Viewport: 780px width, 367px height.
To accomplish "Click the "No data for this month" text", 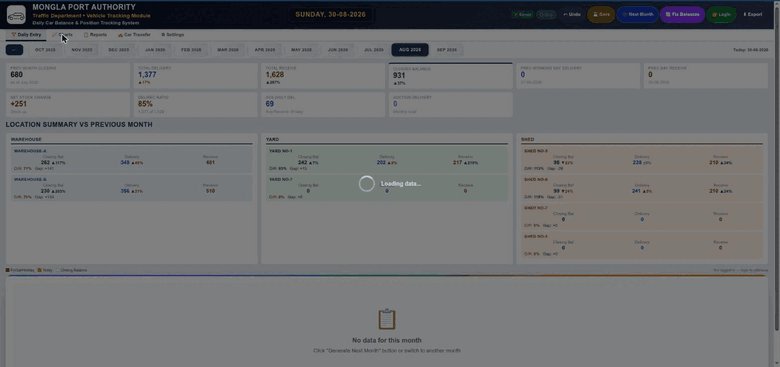I will click(387, 341).
